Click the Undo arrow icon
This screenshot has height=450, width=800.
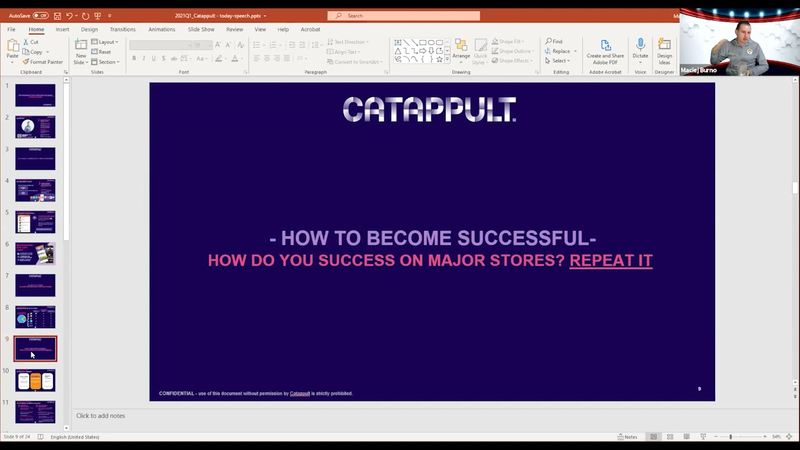pos(69,16)
